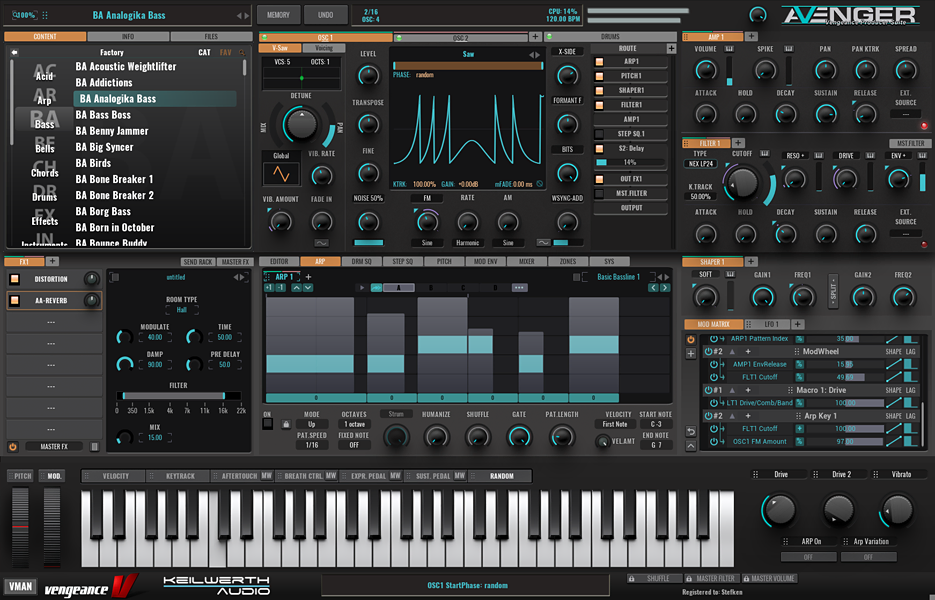
Task: Select the BA Bass Boss preset
Action: pos(103,115)
